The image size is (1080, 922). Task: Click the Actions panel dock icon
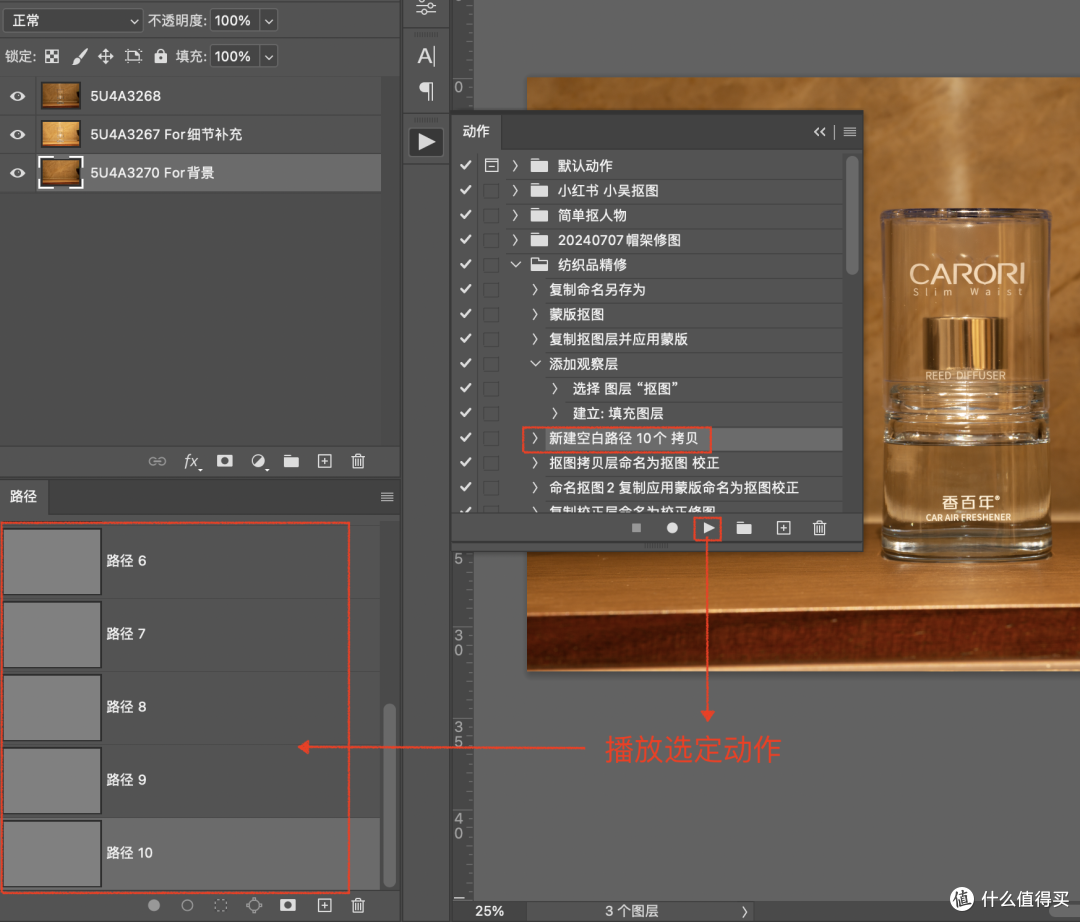pyautogui.click(x=426, y=143)
